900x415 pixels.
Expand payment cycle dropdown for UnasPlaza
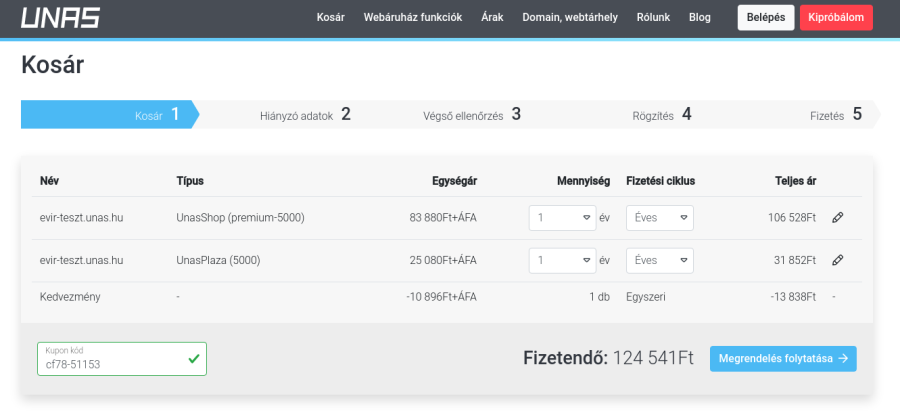[x=659, y=260]
